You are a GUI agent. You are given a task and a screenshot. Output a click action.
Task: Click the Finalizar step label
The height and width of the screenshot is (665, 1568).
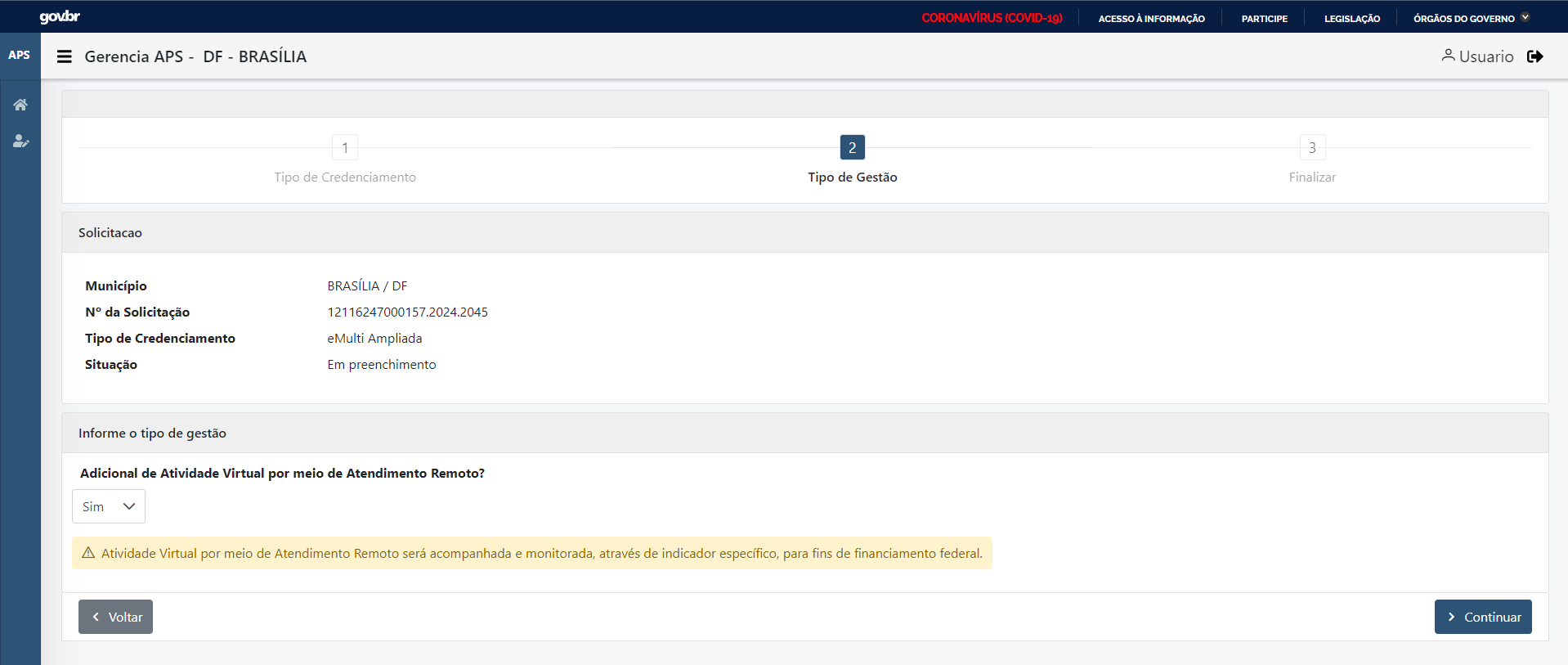(1312, 177)
